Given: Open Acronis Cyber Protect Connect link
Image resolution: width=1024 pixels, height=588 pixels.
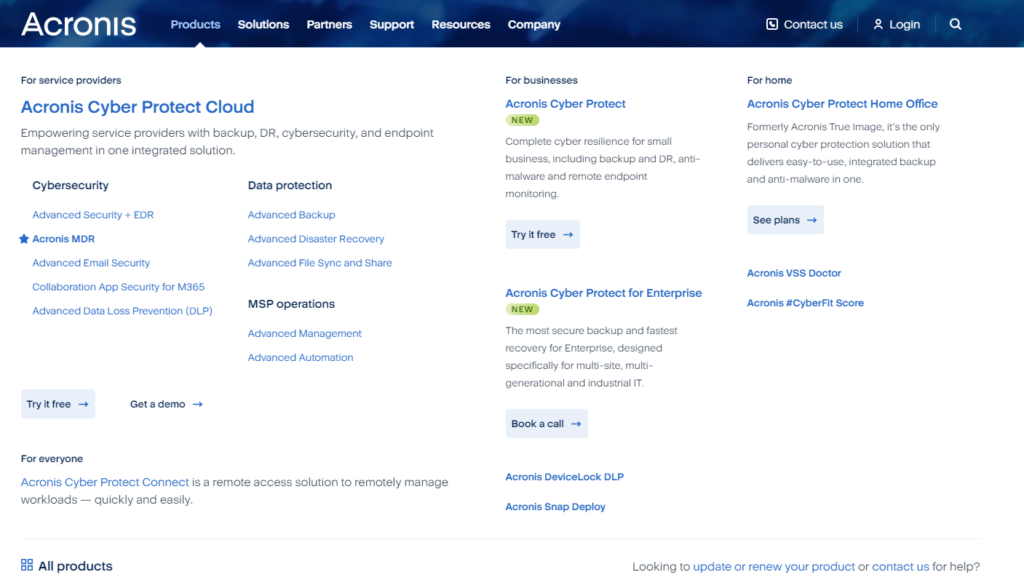Looking at the screenshot, I should click(104, 482).
